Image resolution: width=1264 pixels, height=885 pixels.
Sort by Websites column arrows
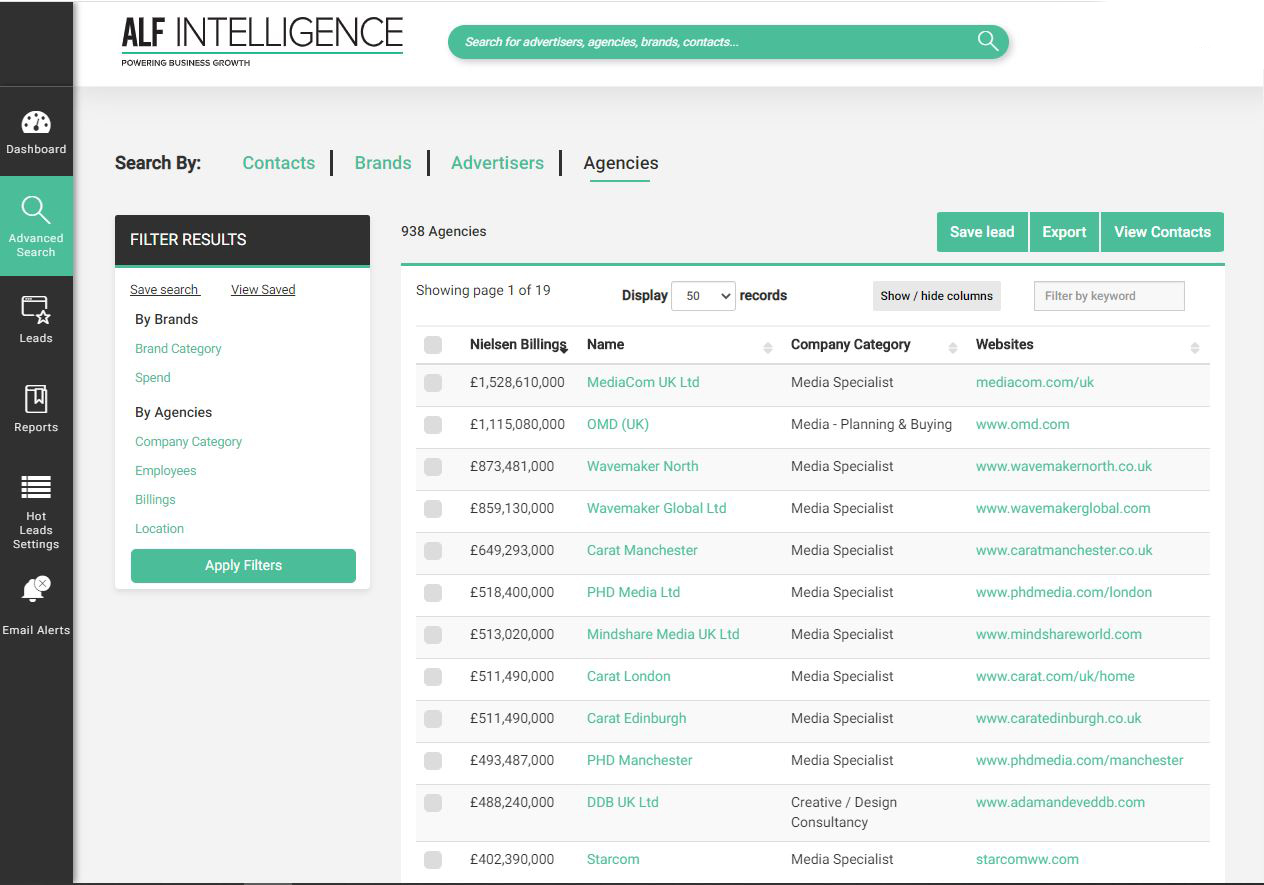pos(1195,348)
